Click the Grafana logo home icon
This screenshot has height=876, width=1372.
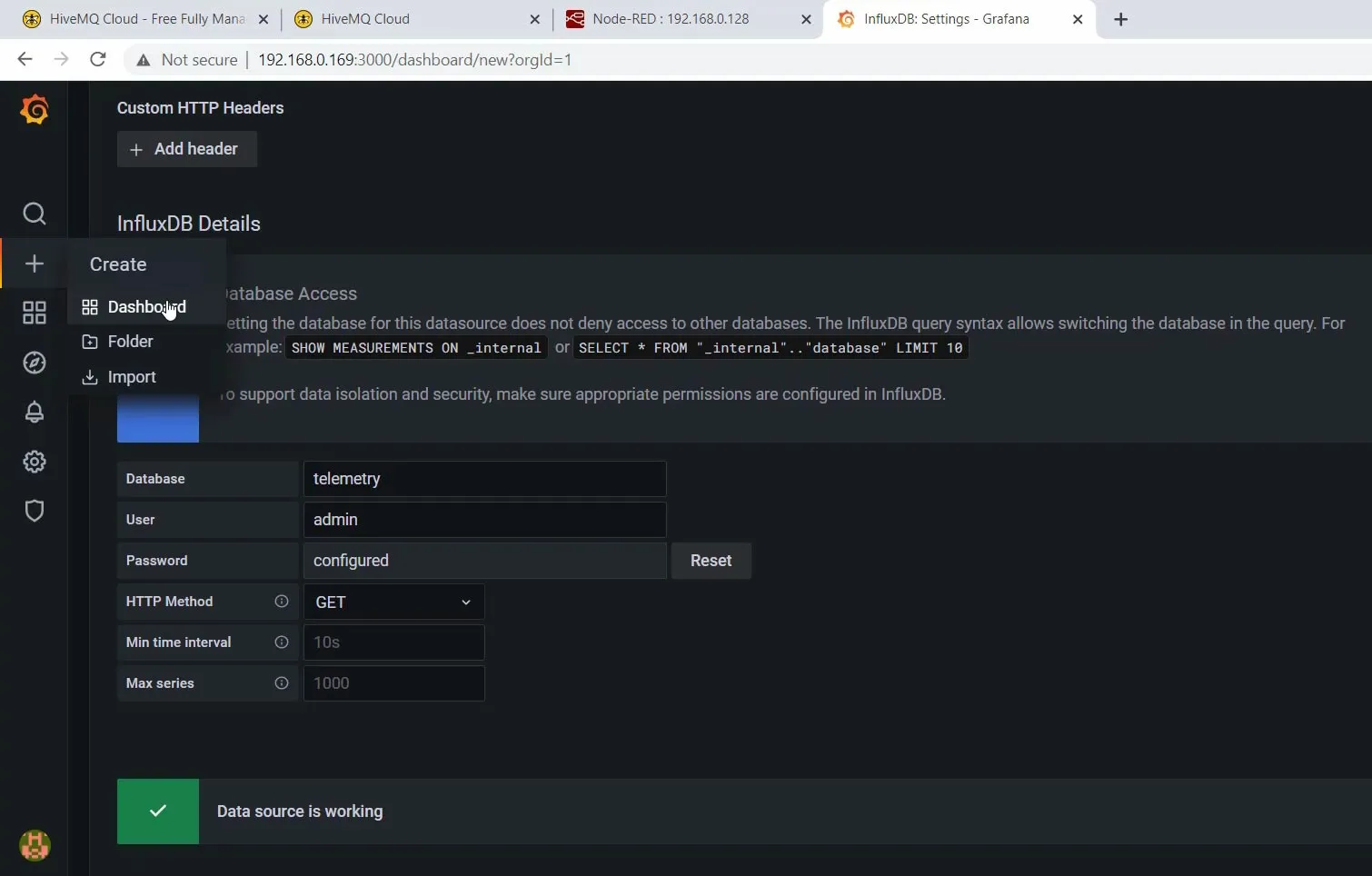[35, 110]
